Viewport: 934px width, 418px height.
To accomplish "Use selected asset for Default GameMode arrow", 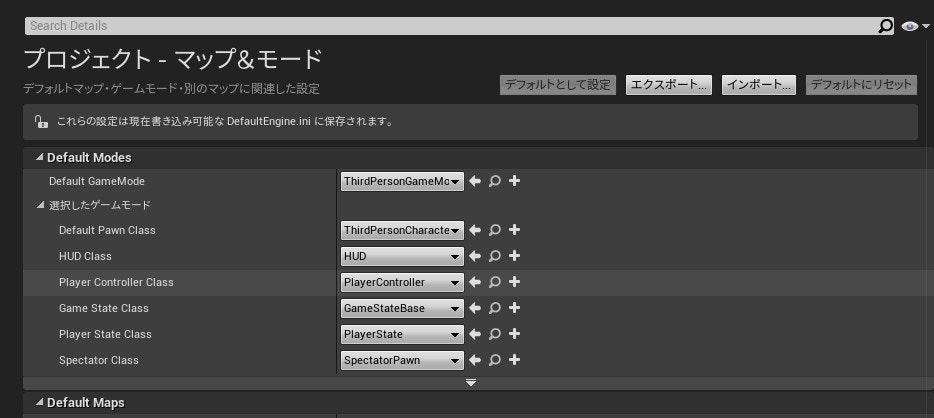I will (x=475, y=181).
